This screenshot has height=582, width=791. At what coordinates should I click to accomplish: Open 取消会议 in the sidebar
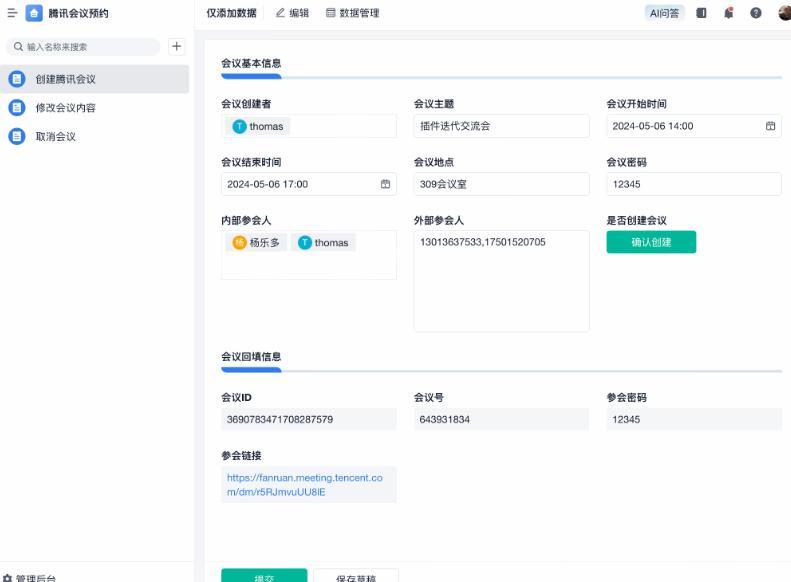click(56, 136)
